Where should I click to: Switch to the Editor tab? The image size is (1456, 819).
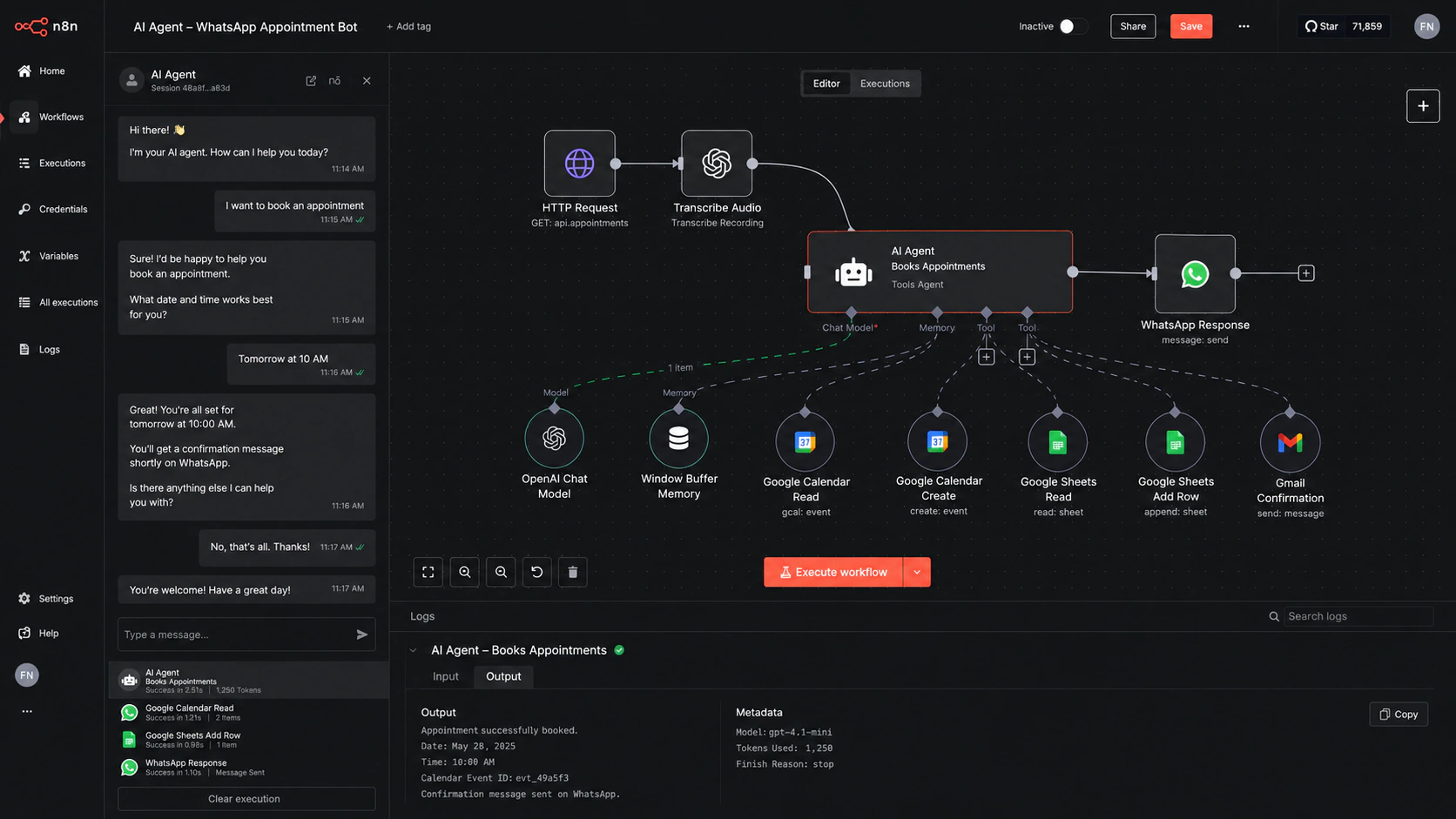[x=826, y=84]
